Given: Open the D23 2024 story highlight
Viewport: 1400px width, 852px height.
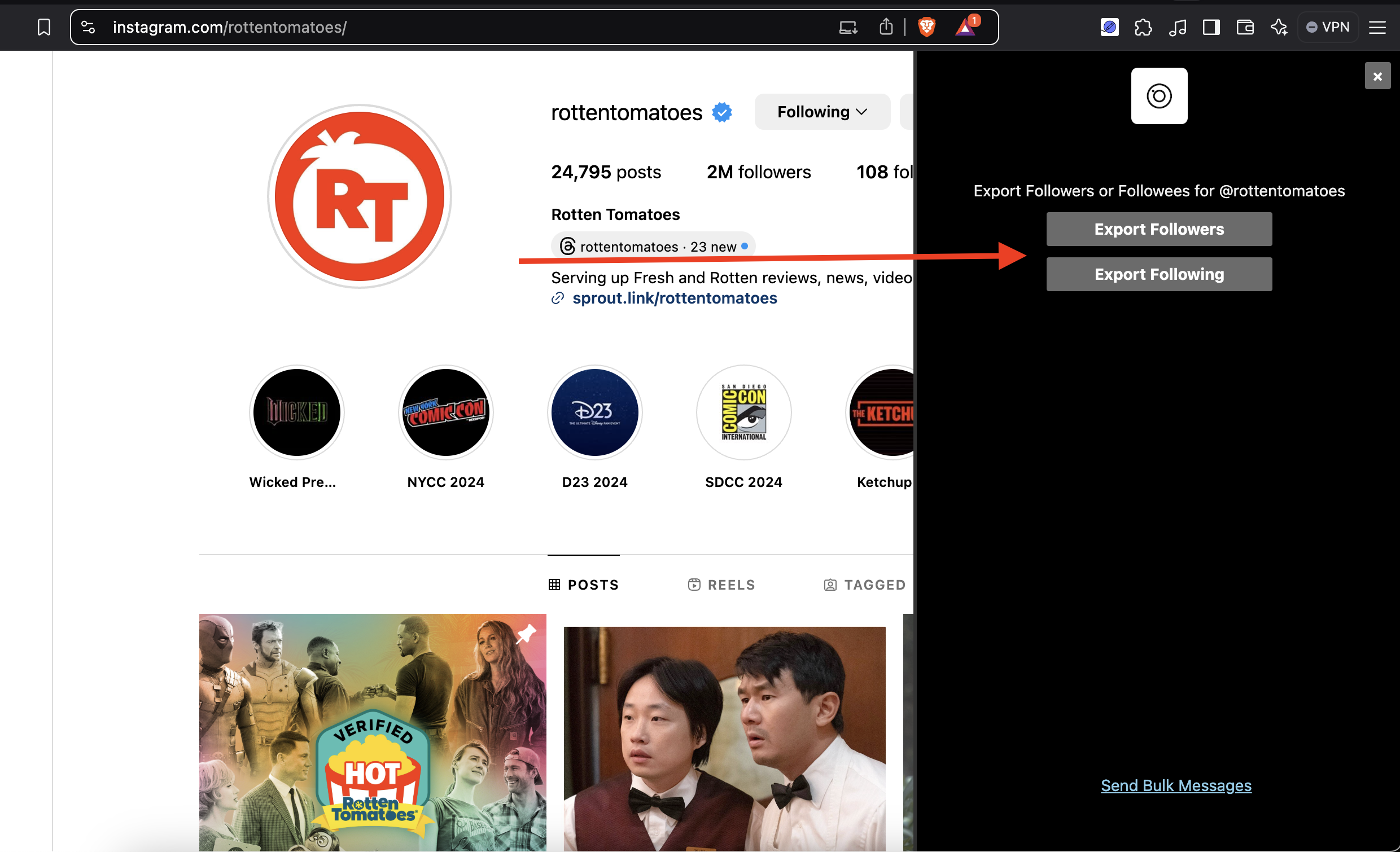Looking at the screenshot, I should click(594, 427).
